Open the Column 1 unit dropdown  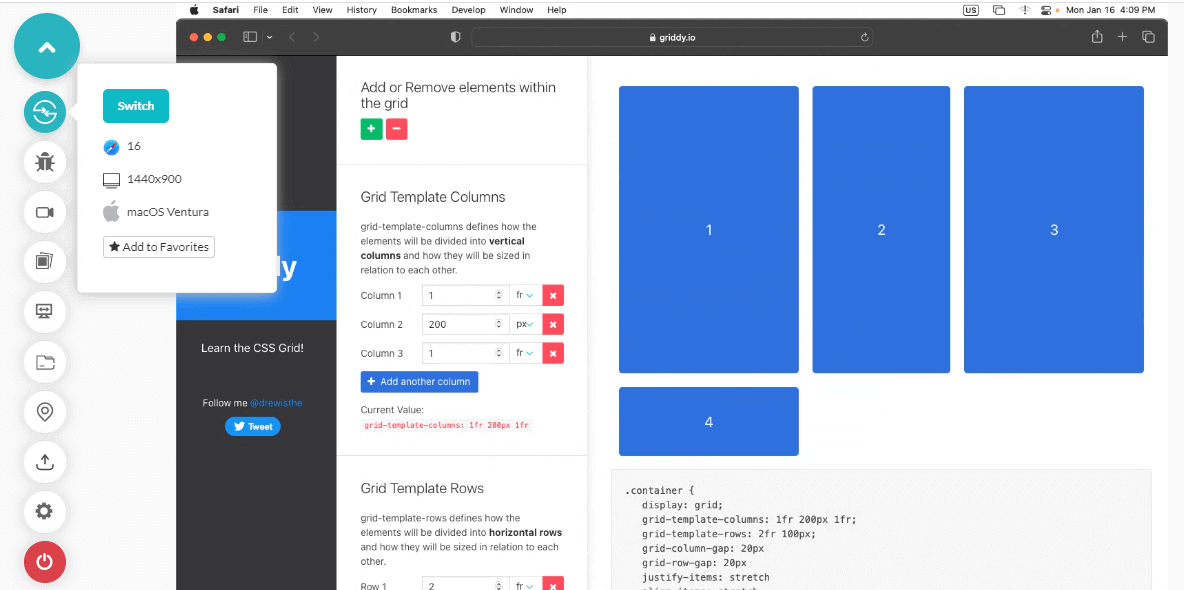[525, 295]
